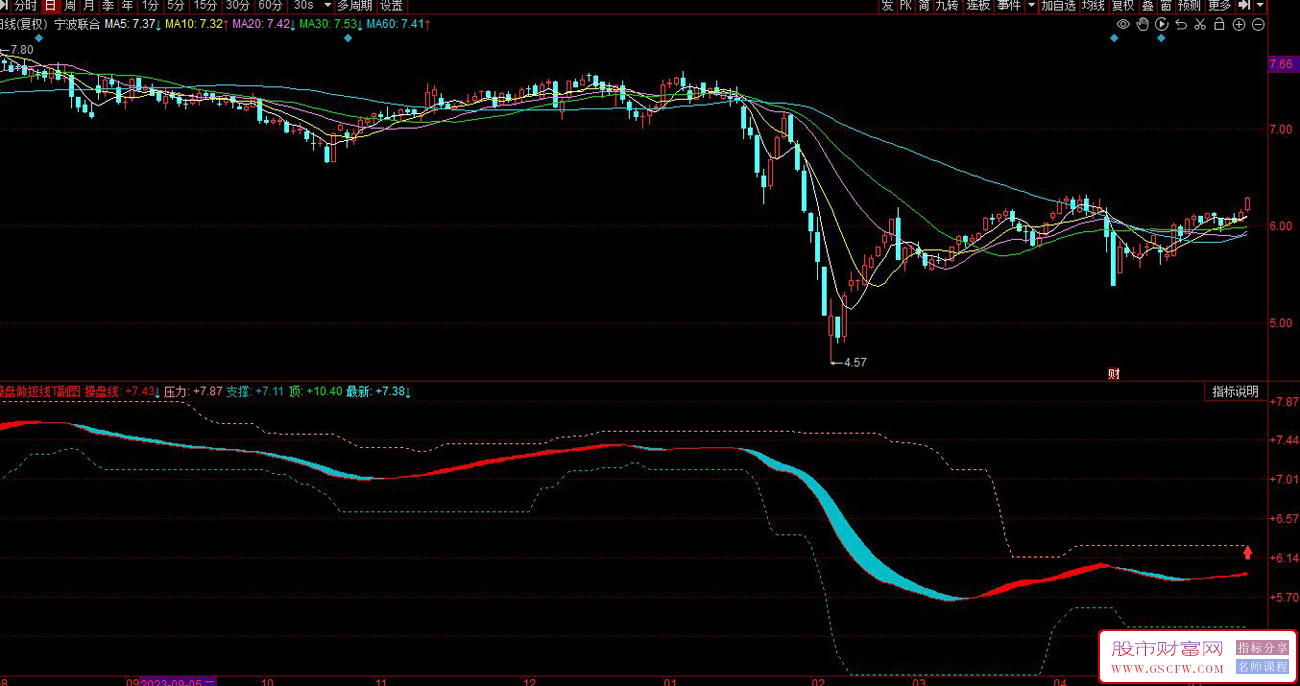Click the 预测 forecast button
The height and width of the screenshot is (686, 1300).
1189,5
